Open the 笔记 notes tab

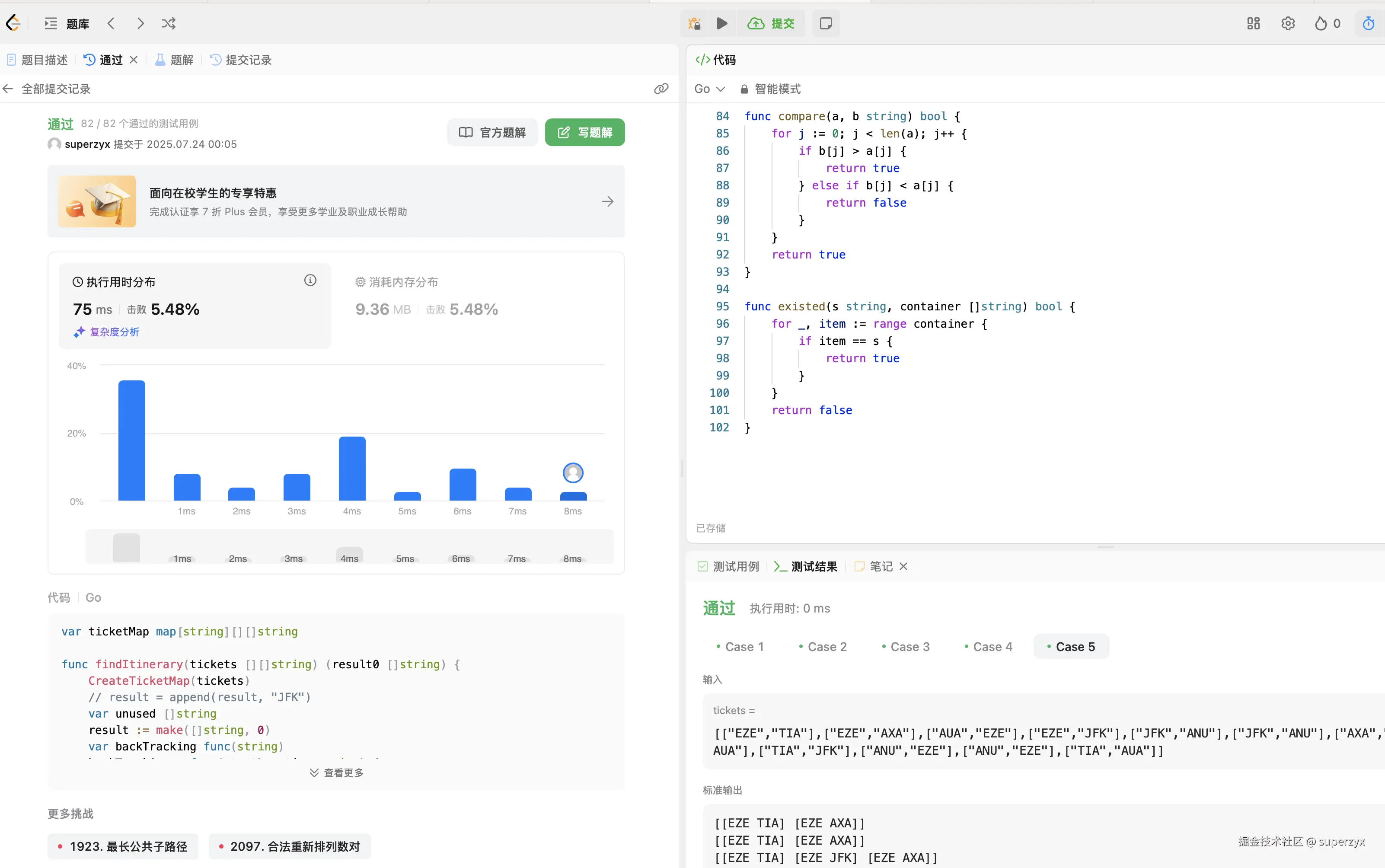874,567
